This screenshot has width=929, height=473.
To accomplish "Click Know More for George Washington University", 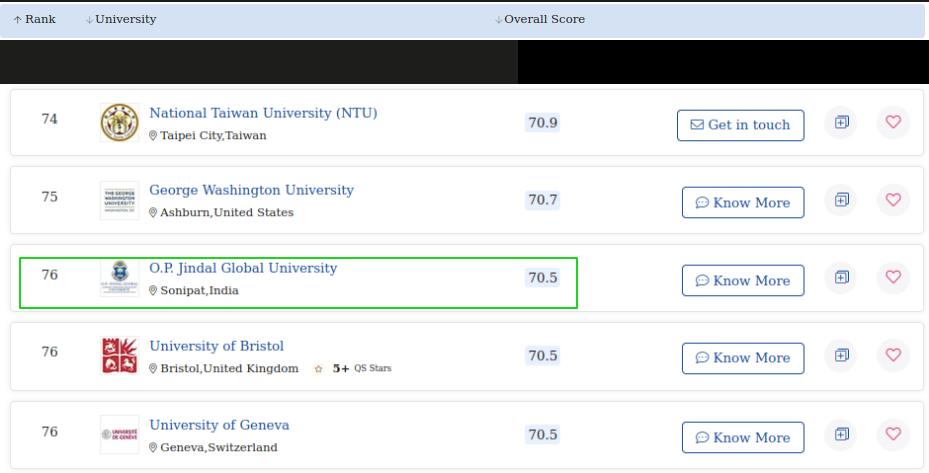I will [743, 203].
